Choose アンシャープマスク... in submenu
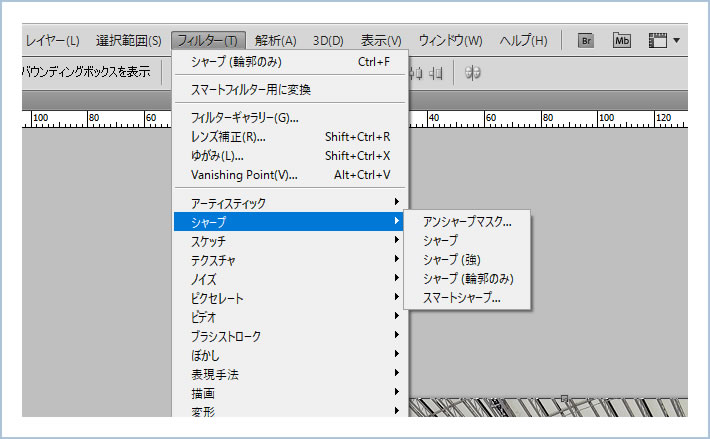Image resolution: width=710 pixels, height=439 pixels. click(467, 222)
